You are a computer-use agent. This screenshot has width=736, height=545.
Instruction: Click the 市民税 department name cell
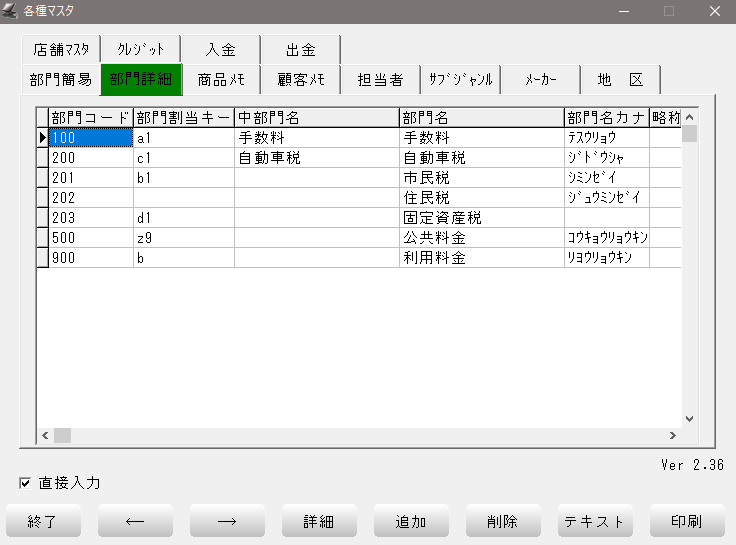coord(481,178)
